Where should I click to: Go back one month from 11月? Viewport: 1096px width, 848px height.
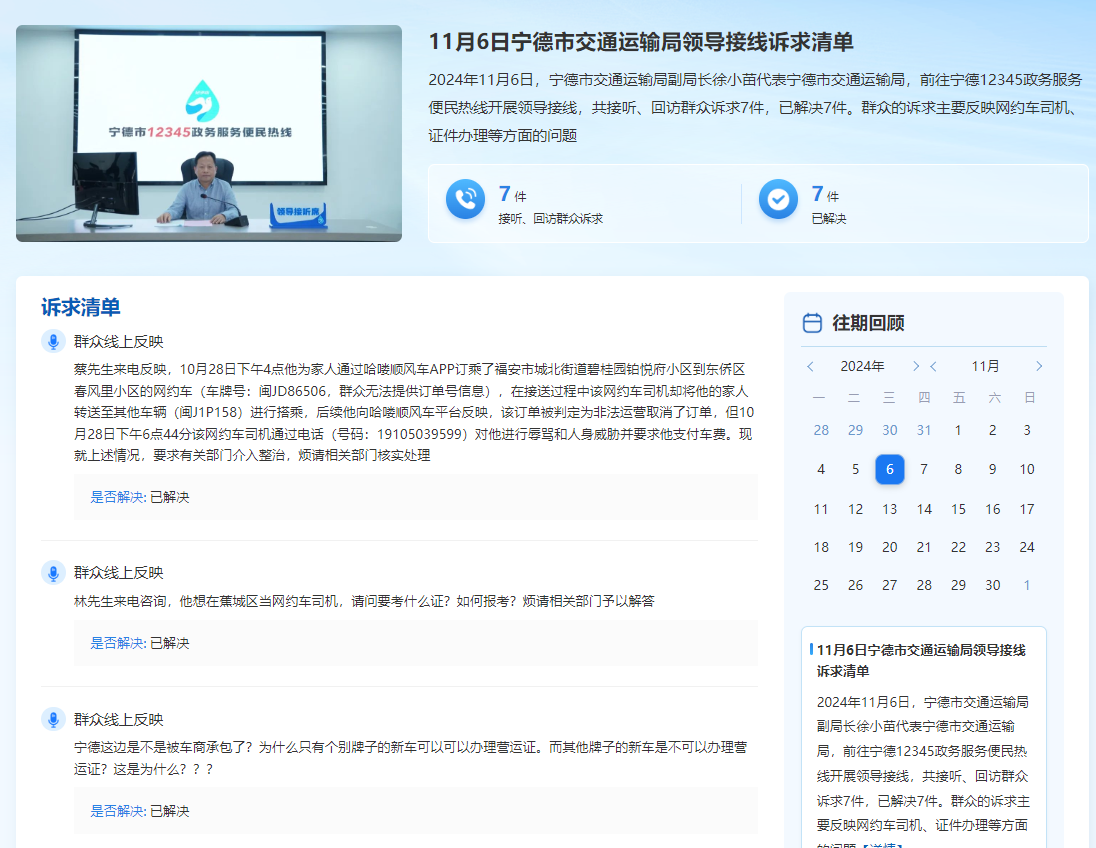(x=933, y=366)
